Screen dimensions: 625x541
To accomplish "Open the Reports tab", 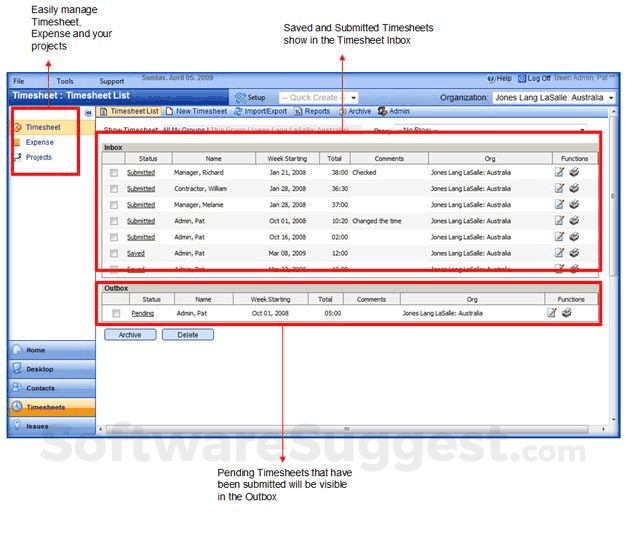I will point(312,111).
